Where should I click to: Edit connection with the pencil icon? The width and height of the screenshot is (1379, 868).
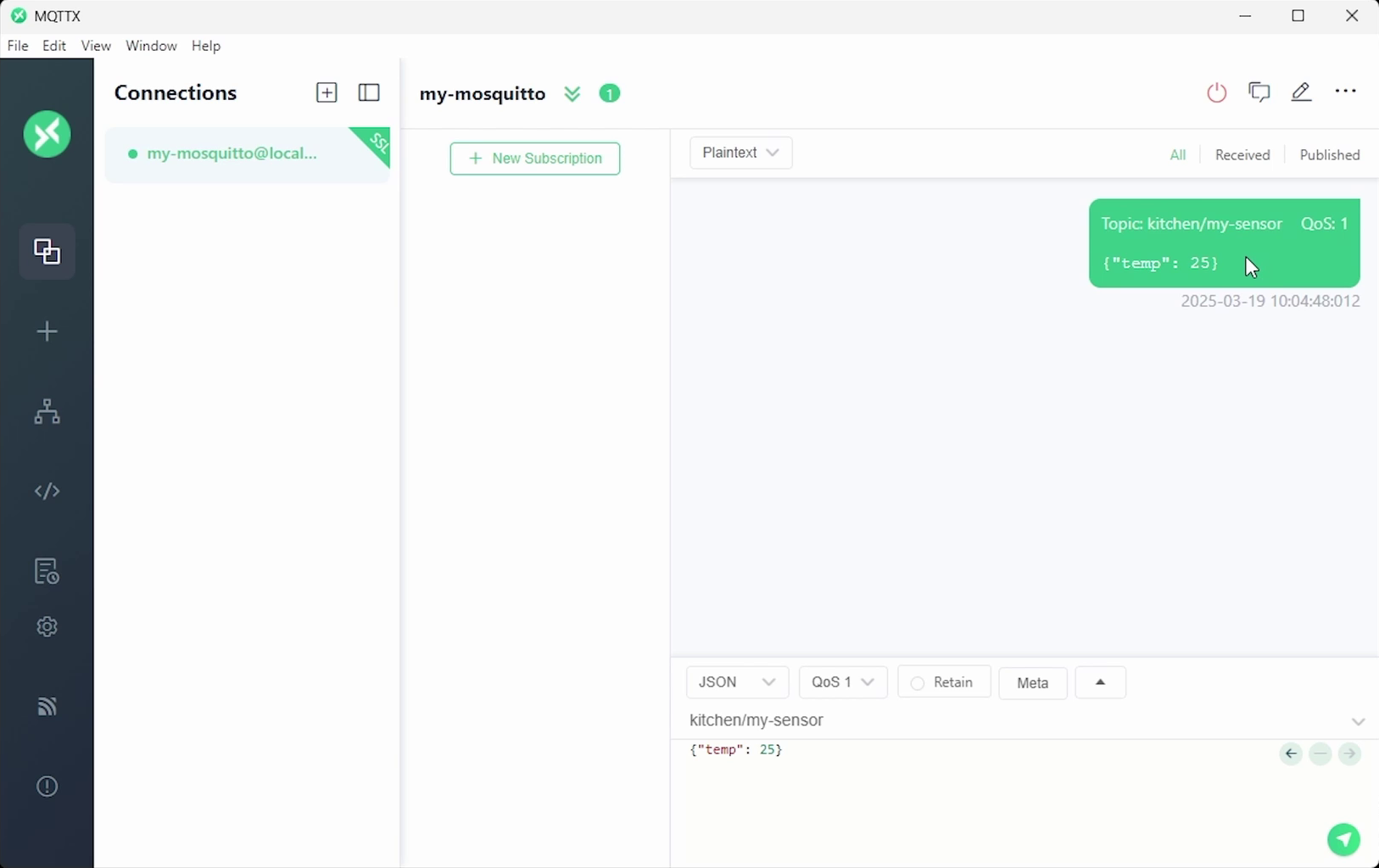click(1301, 92)
